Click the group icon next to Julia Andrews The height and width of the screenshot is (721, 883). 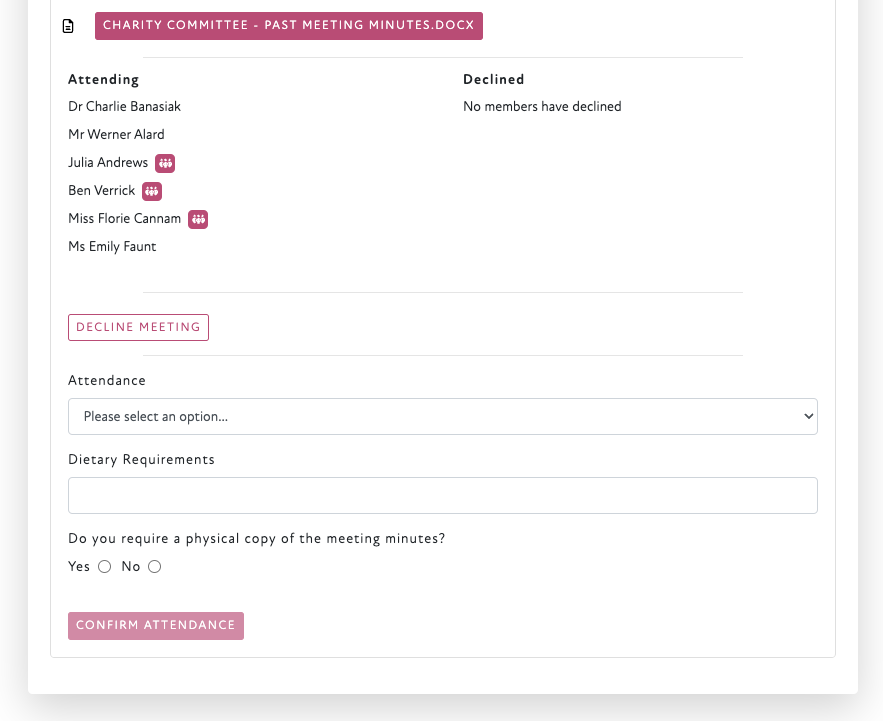click(x=165, y=163)
